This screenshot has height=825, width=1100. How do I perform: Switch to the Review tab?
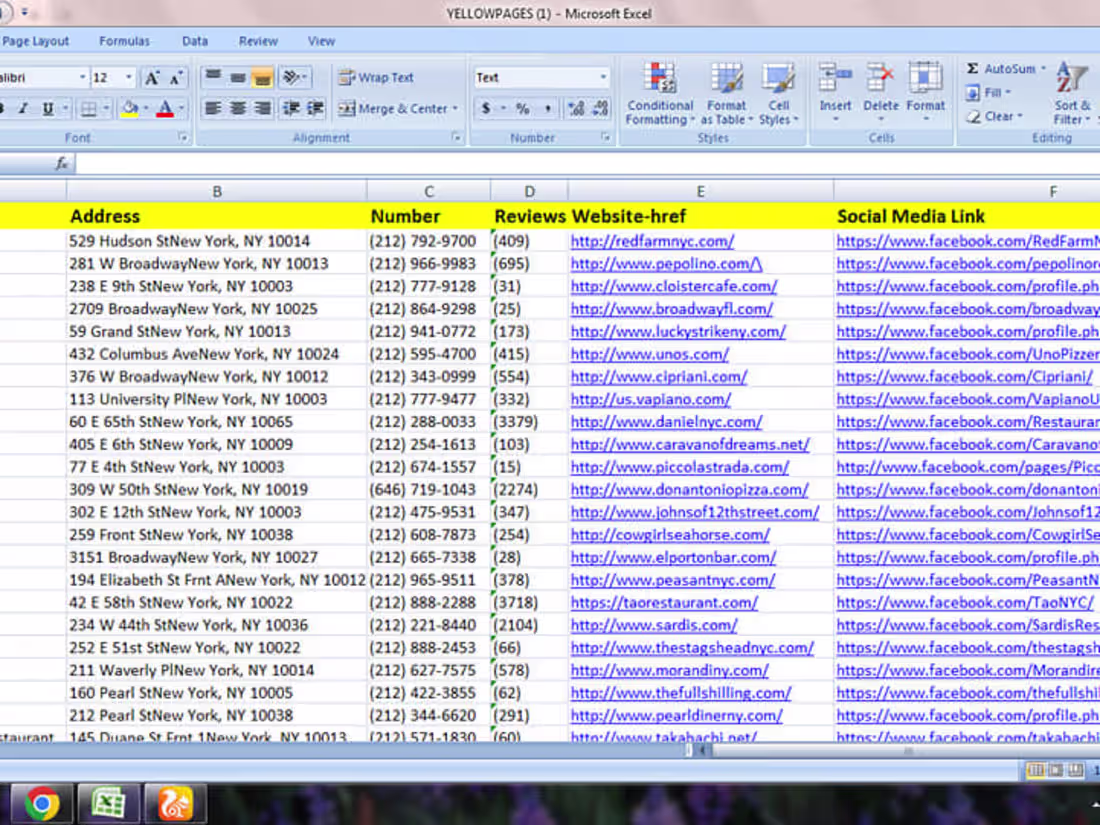click(x=258, y=41)
